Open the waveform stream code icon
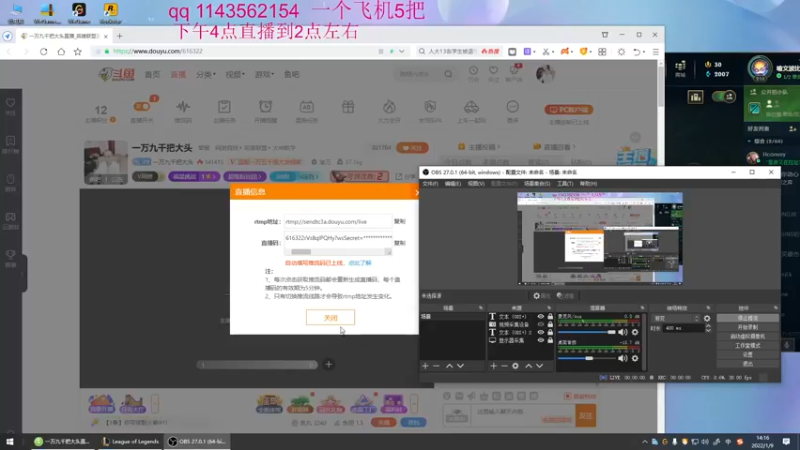This screenshot has width=800, height=450. click(x=183, y=107)
